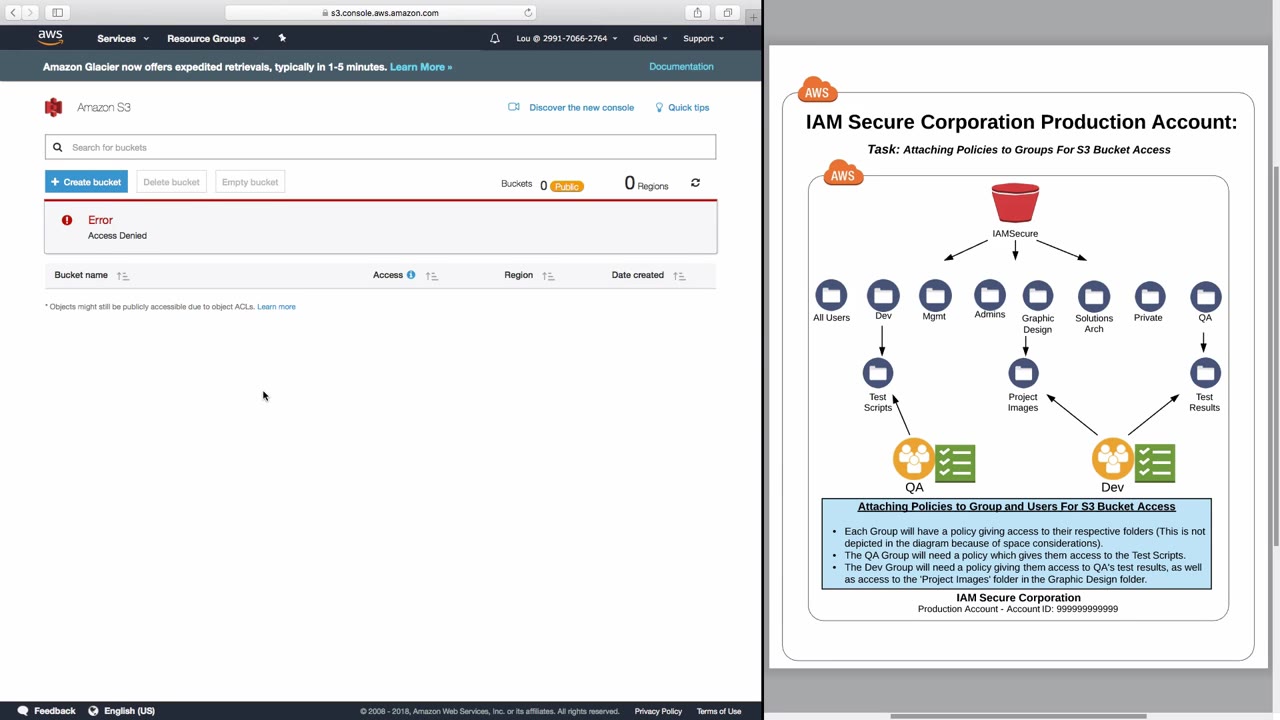Click the Empty bucket button
Screen dimensions: 1280x720
pyautogui.click(x=250, y=182)
